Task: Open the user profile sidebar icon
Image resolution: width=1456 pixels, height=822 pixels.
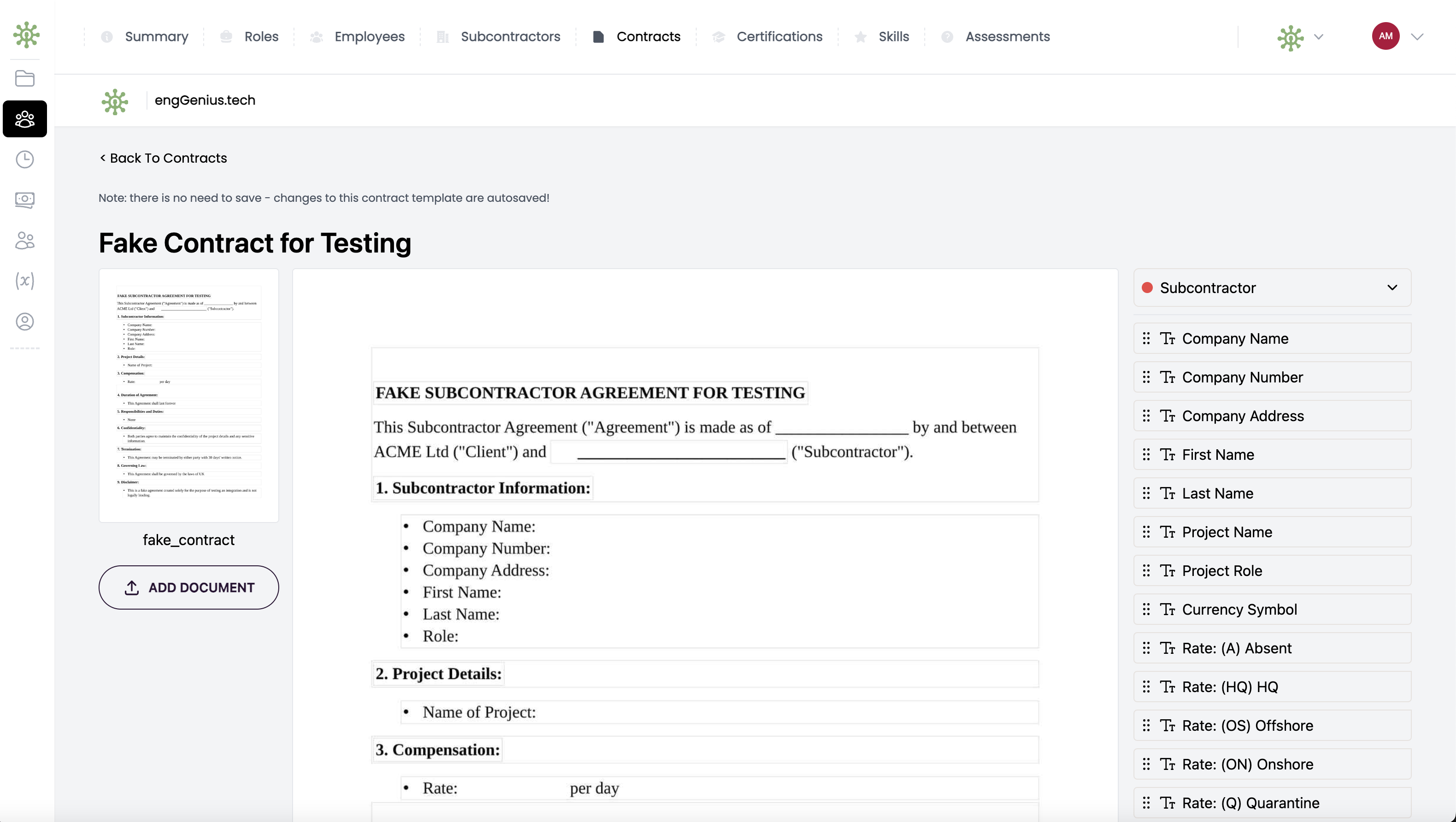Action: [25, 322]
